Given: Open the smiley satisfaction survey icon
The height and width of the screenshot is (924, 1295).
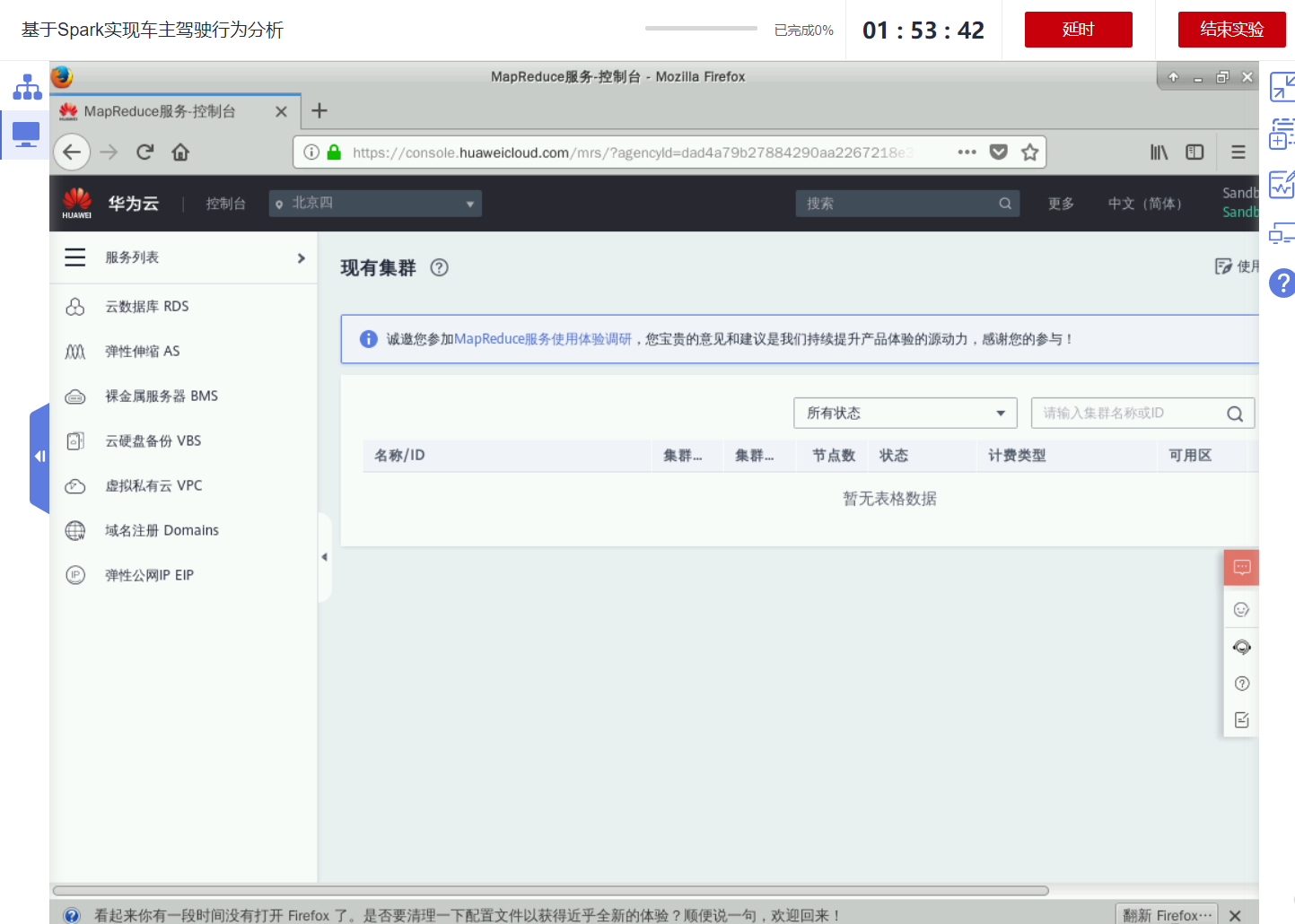Looking at the screenshot, I should click(1241, 608).
